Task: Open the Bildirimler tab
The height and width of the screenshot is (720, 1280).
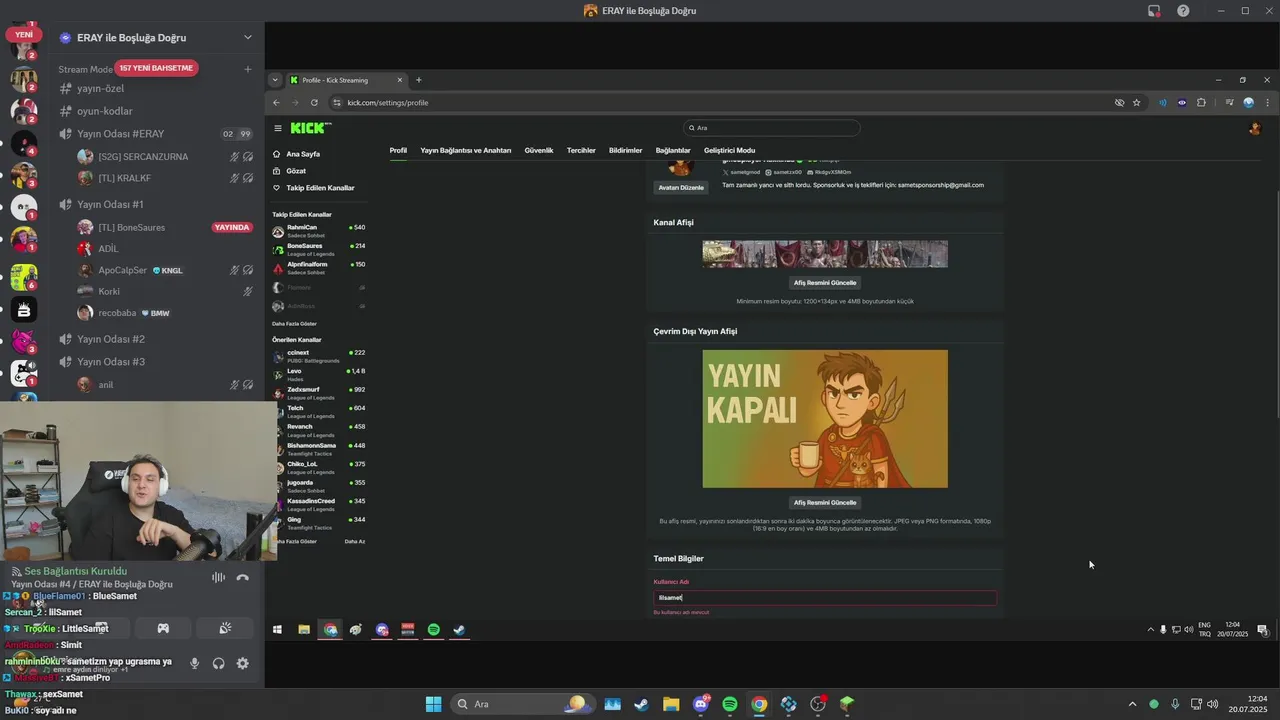Action: (626, 150)
